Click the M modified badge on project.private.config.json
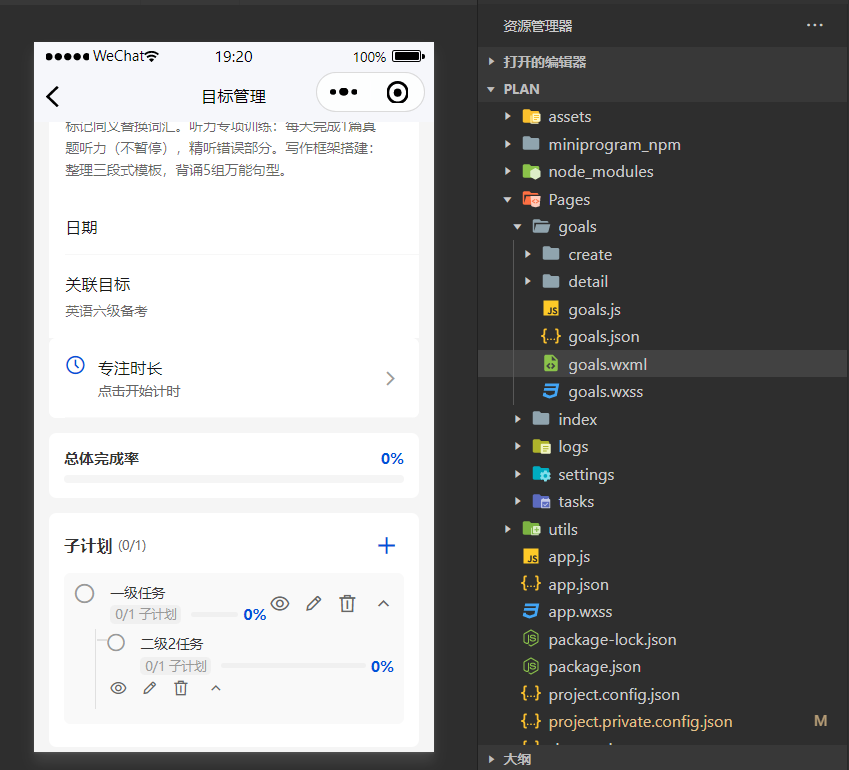 tap(820, 721)
